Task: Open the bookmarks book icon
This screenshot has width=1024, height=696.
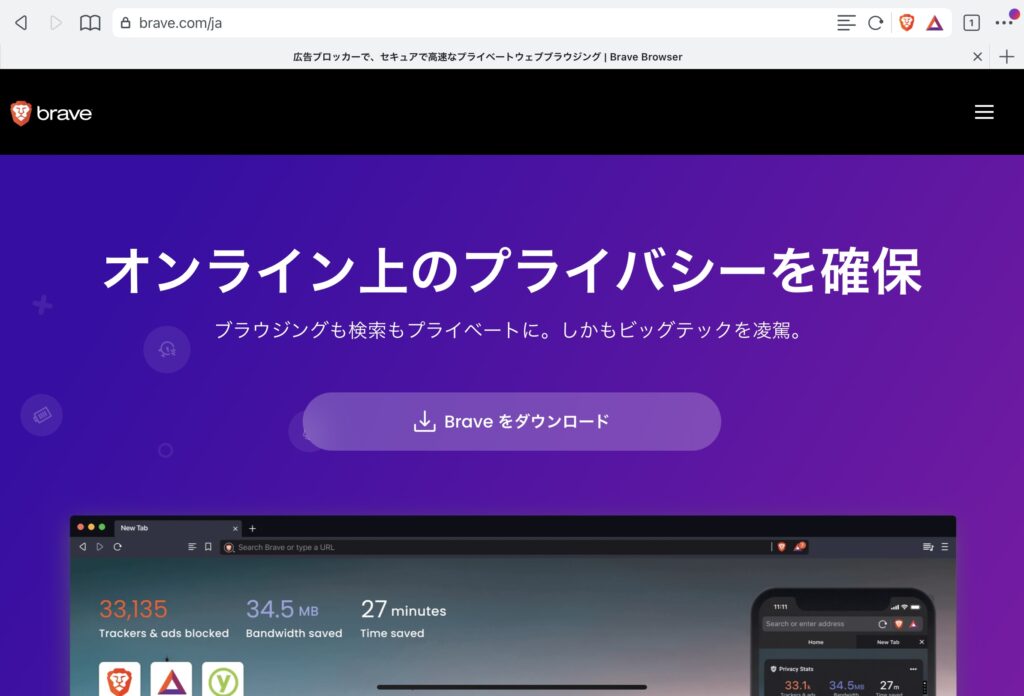Action: pyautogui.click(x=90, y=23)
